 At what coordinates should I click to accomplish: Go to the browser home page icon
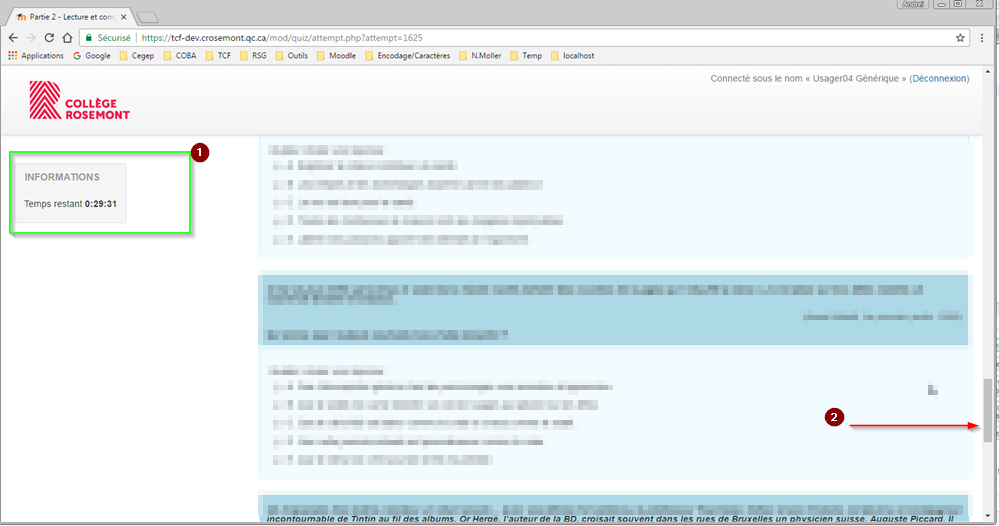click(69, 38)
